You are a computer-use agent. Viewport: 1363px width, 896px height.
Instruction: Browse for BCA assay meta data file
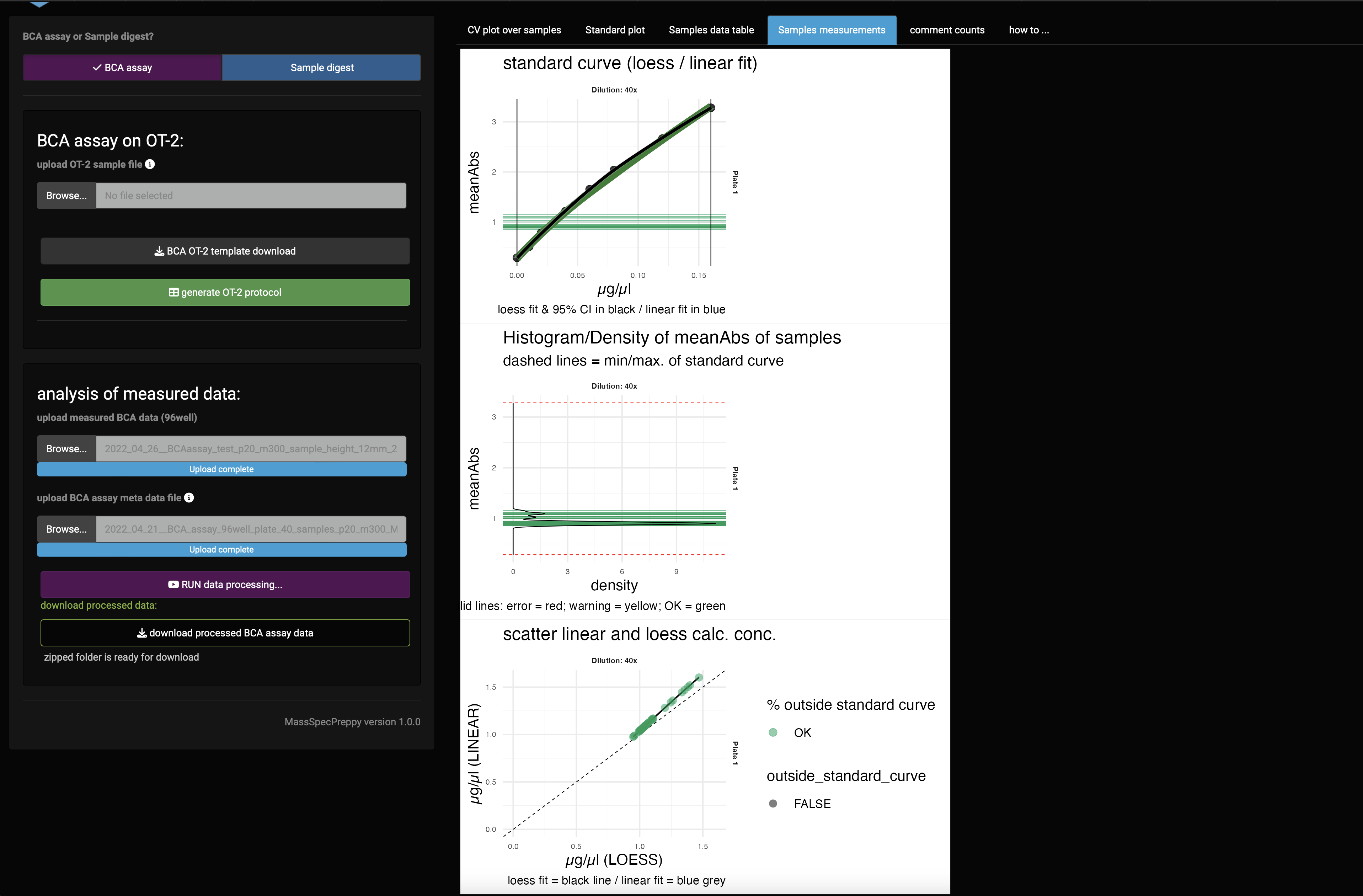coord(66,529)
